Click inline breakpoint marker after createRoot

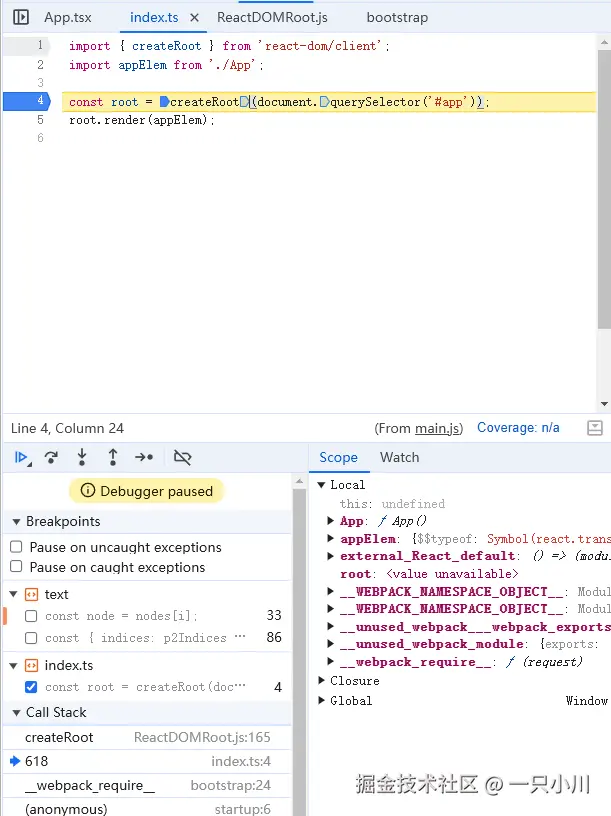pos(244,101)
